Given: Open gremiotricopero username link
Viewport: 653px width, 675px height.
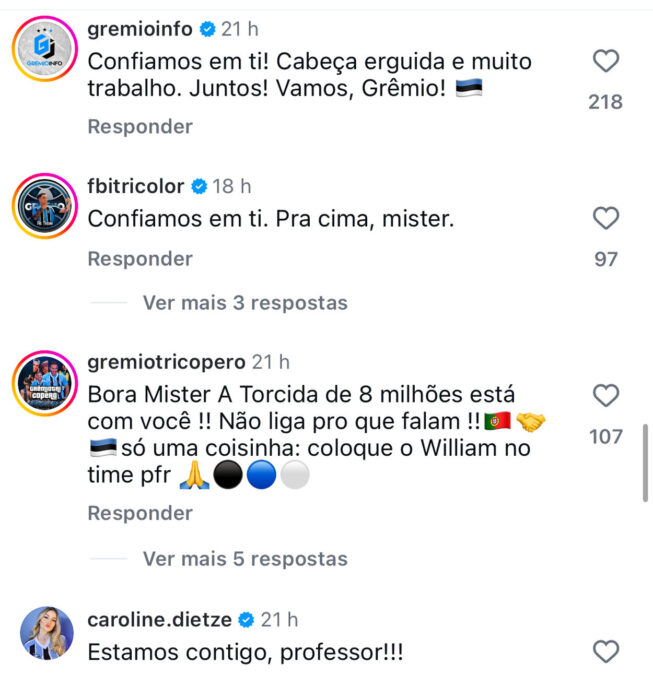Looking at the screenshot, I should [x=167, y=361].
